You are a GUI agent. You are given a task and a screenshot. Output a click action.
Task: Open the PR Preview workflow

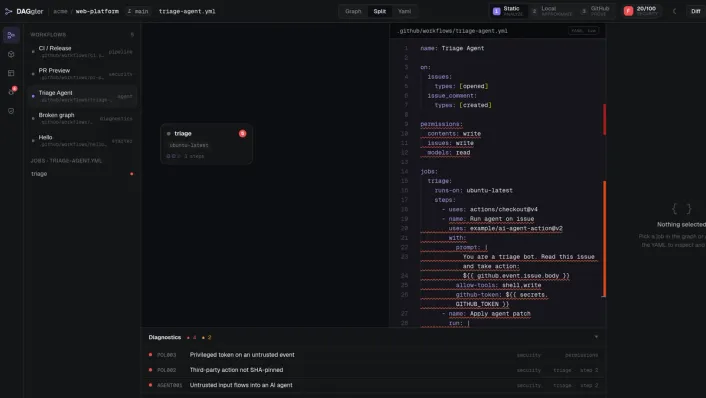click(82, 74)
